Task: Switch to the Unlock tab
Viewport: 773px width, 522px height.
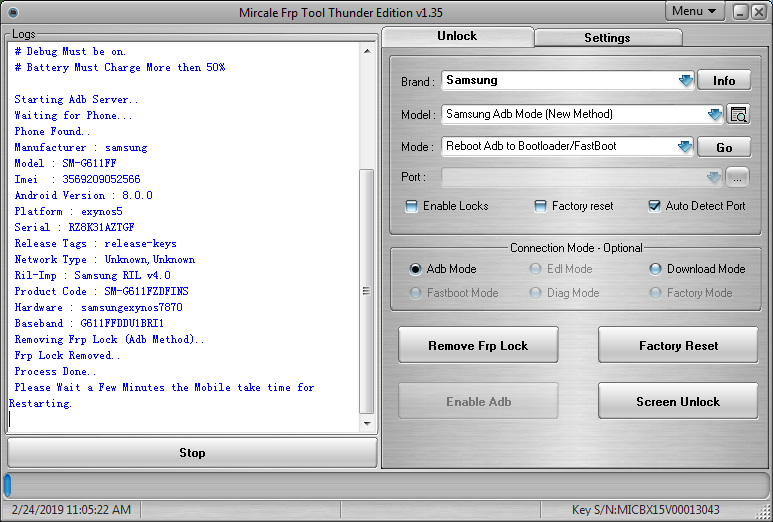Action: point(457,36)
